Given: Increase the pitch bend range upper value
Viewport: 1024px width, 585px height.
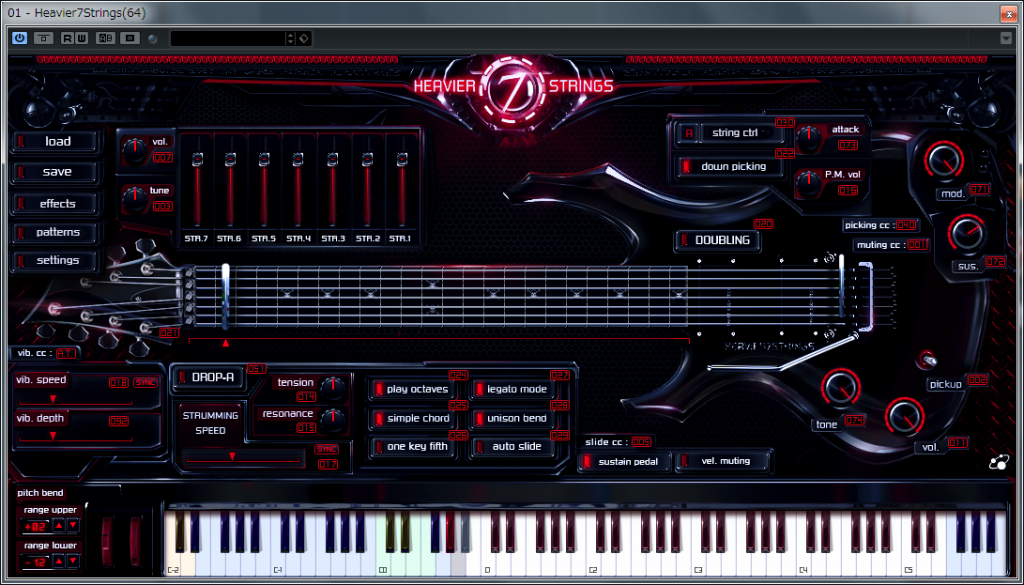Looking at the screenshot, I should (x=58, y=525).
